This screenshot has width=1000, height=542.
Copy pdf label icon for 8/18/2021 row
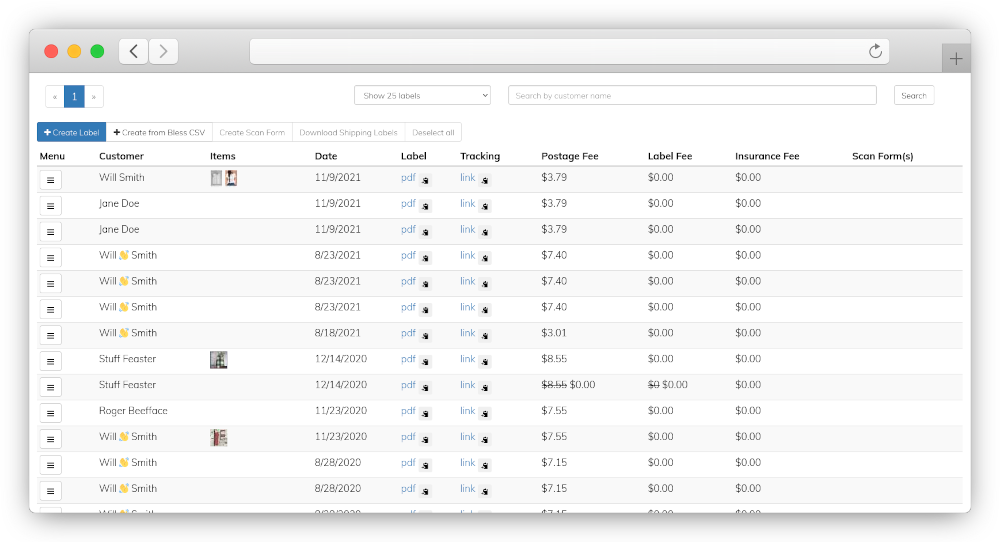click(x=425, y=335)
